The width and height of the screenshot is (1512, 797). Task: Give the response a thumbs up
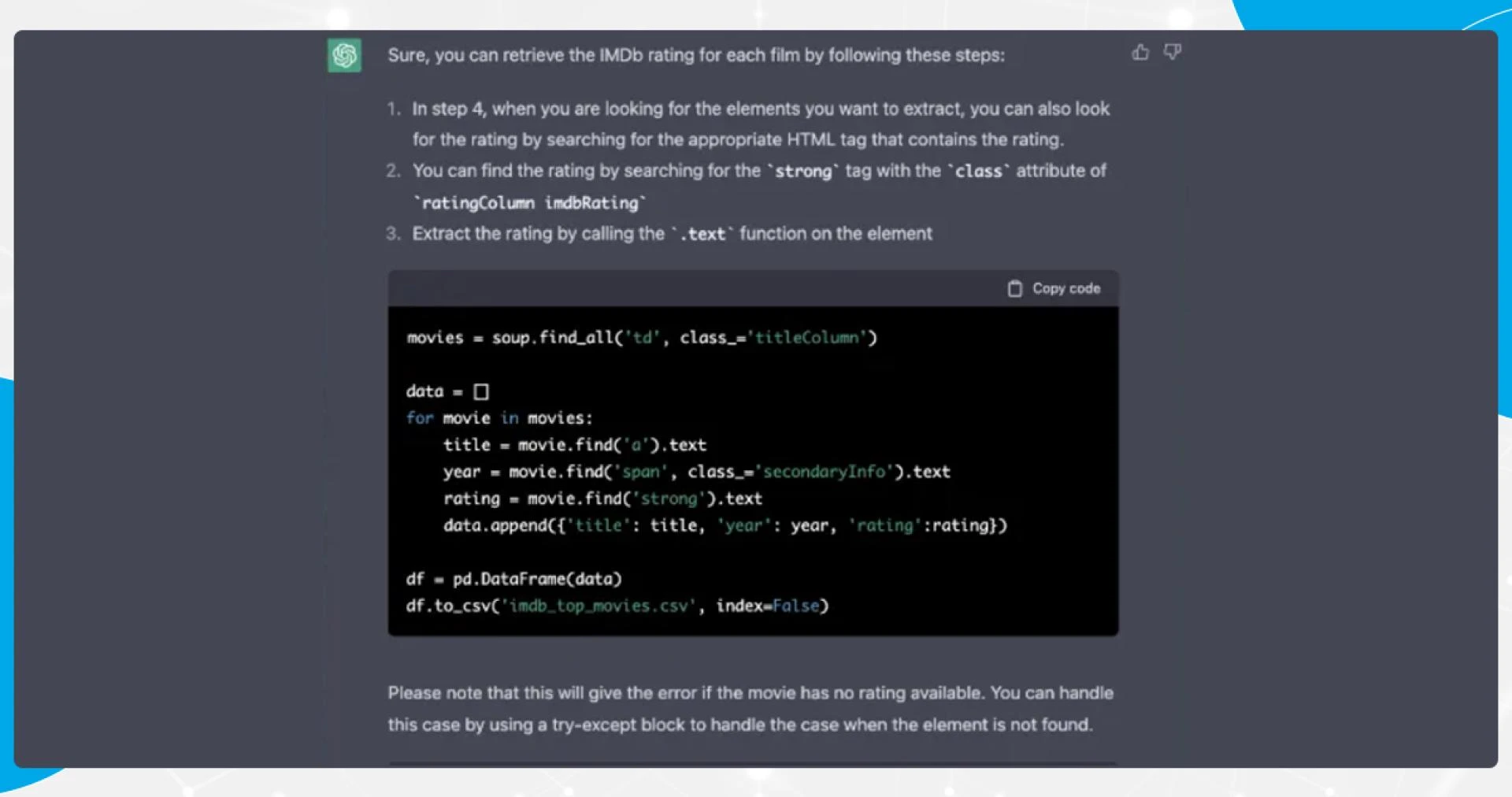coord(1140,53)
